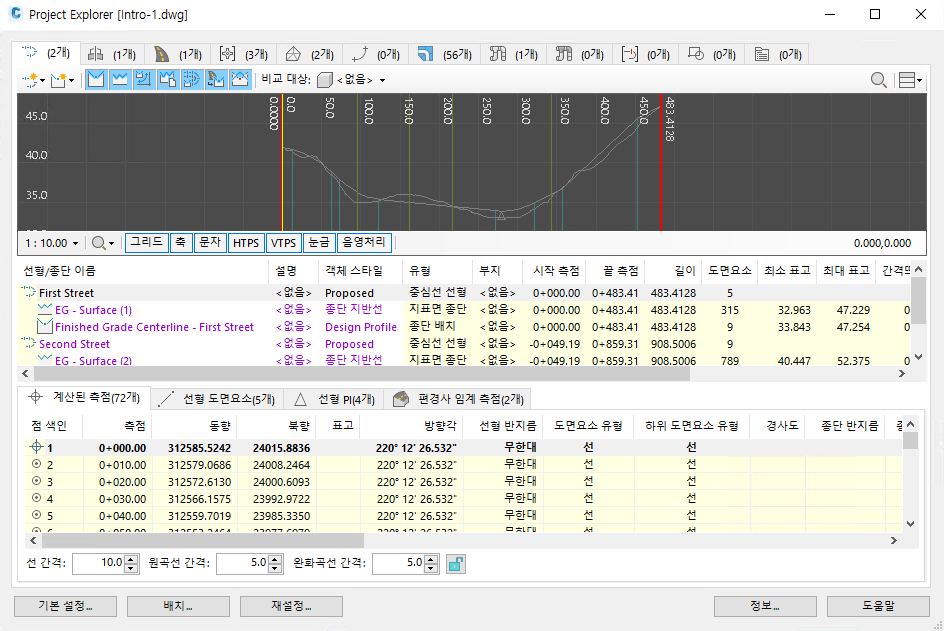Toggle the 음영처리 shading option
The image size is (944, 631).
click(x=364, y=243)
